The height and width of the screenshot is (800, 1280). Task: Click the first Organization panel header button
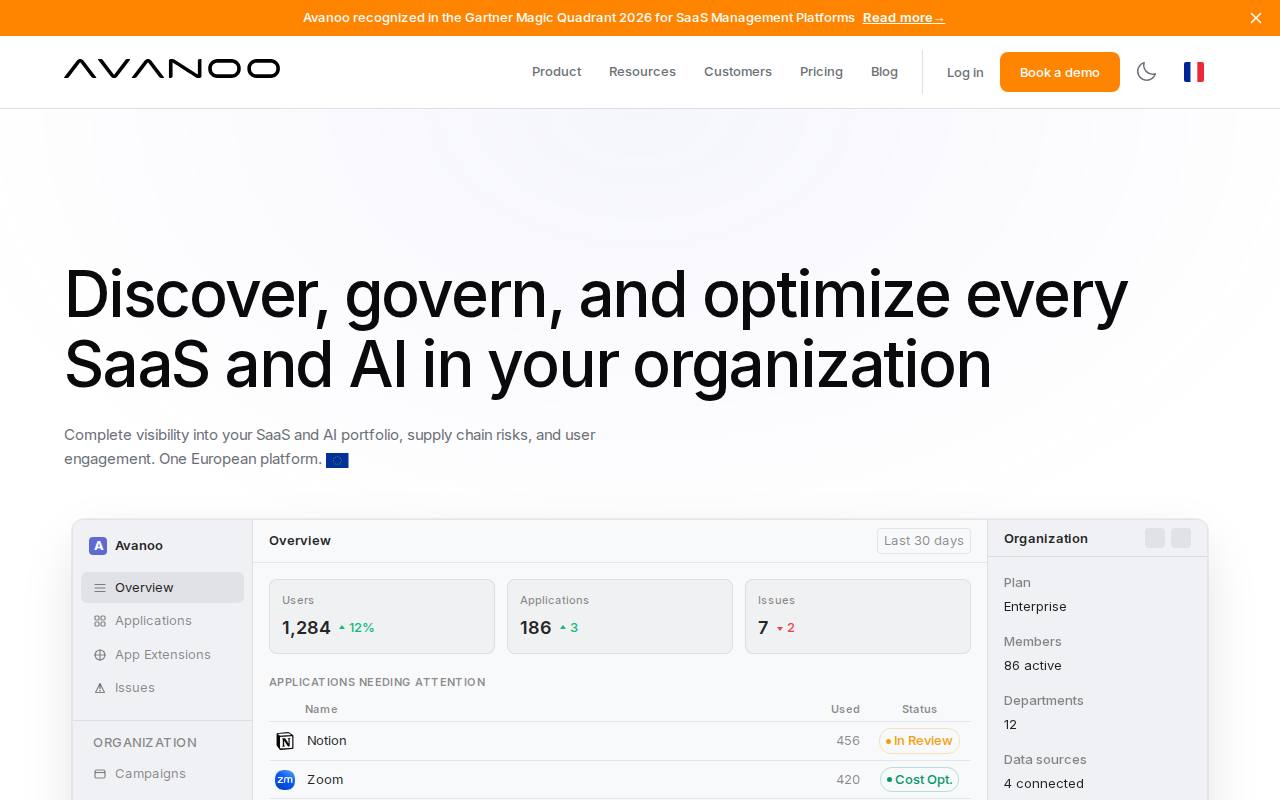1155,538
